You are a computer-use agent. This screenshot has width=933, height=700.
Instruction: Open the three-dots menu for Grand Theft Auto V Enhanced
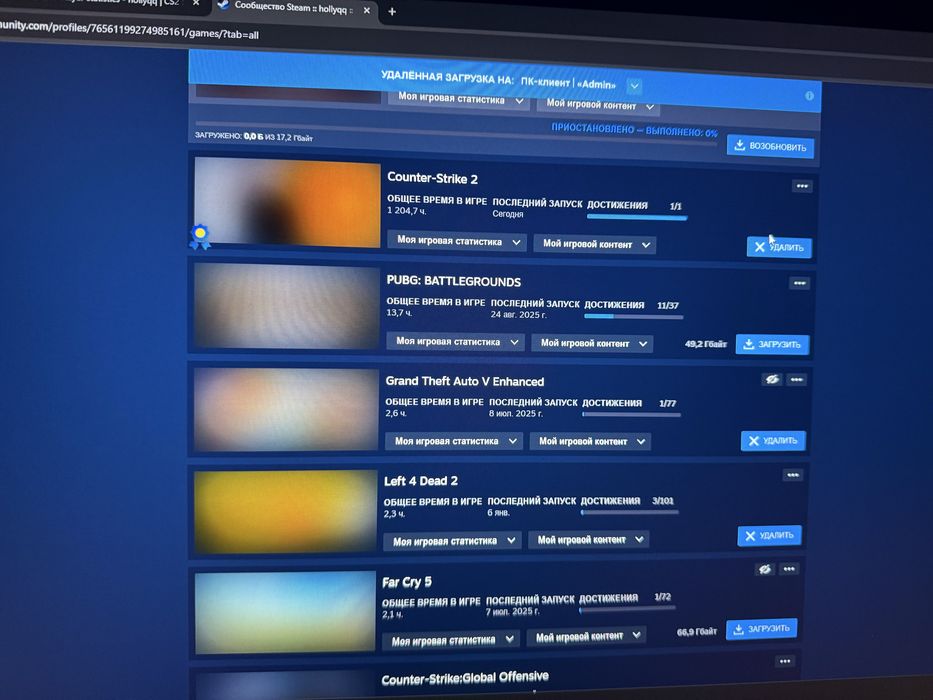796,380
